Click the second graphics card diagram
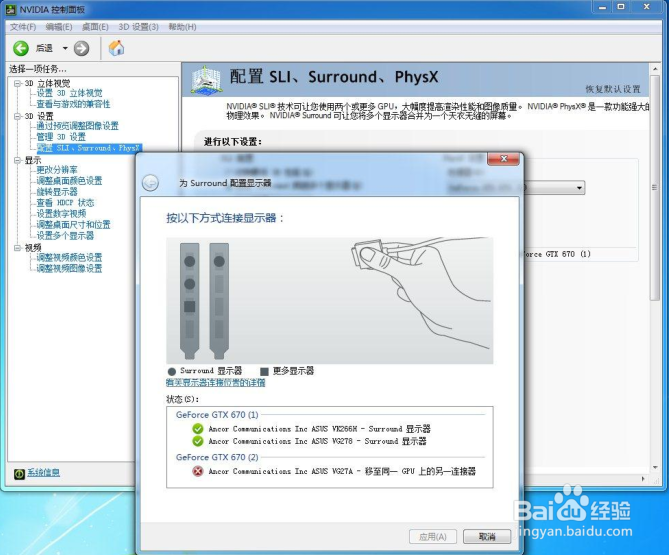 coord(219,301)
